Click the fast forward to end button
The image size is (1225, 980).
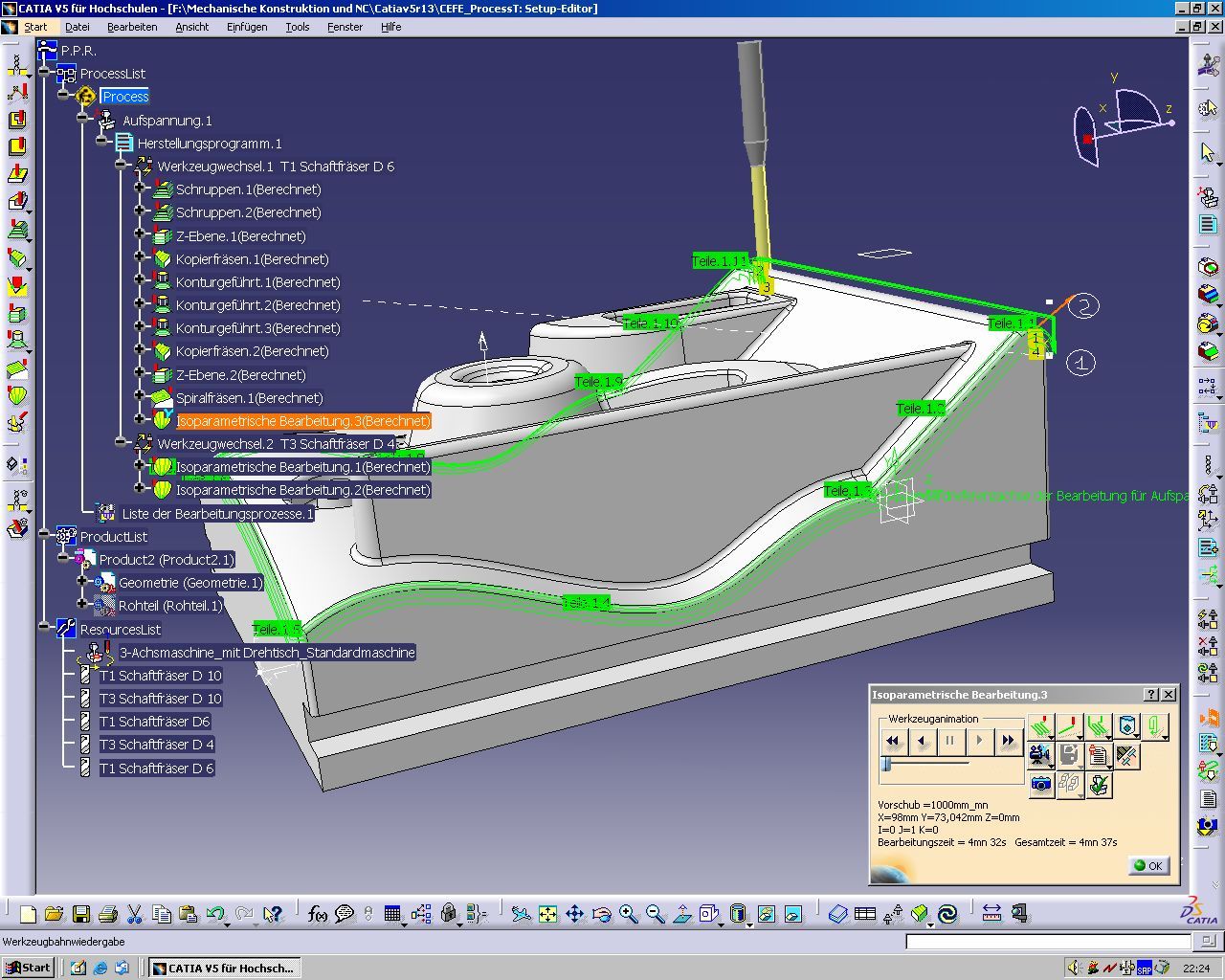click(1008, 741)
